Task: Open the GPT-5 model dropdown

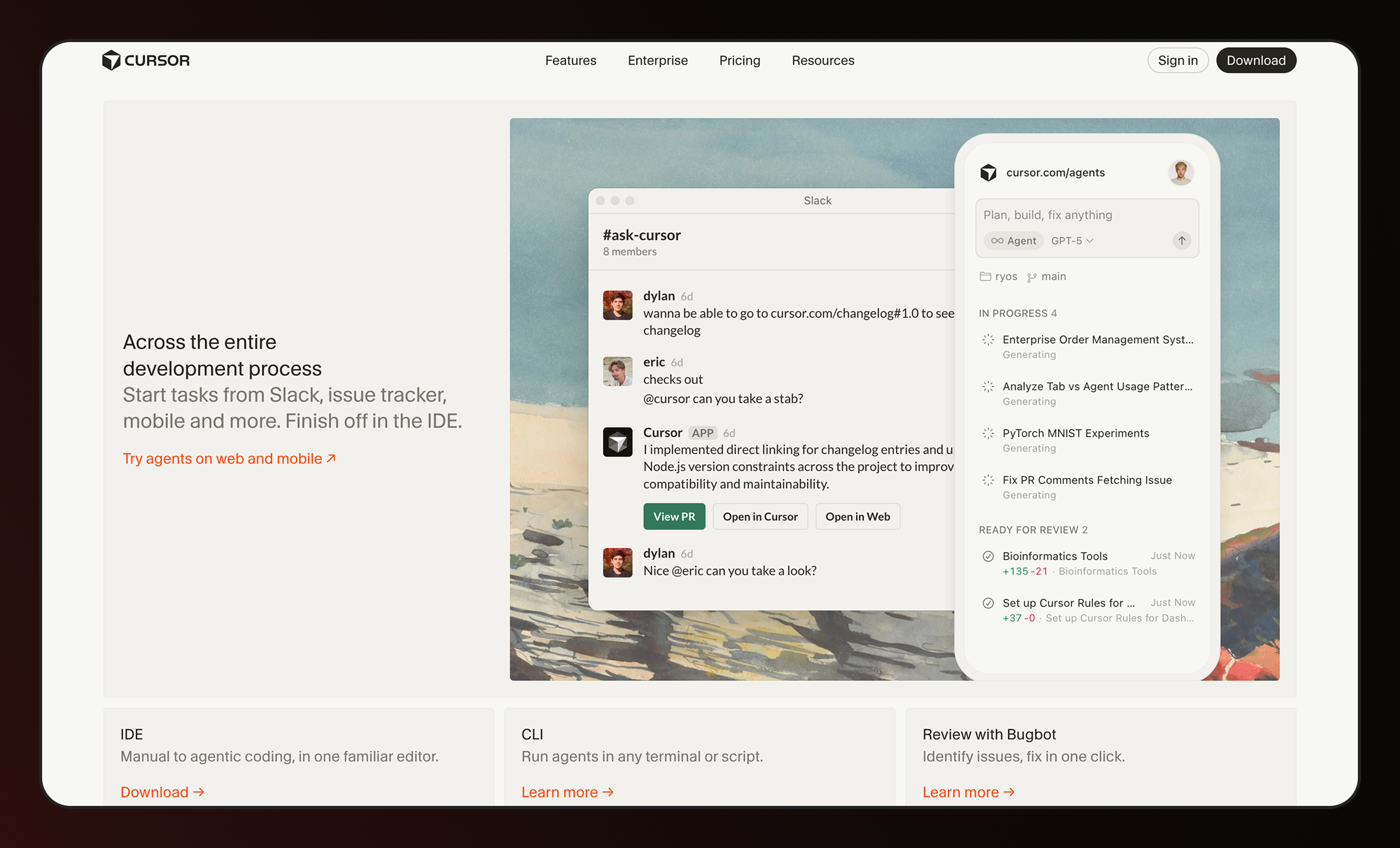Action: click(1072, 241)
